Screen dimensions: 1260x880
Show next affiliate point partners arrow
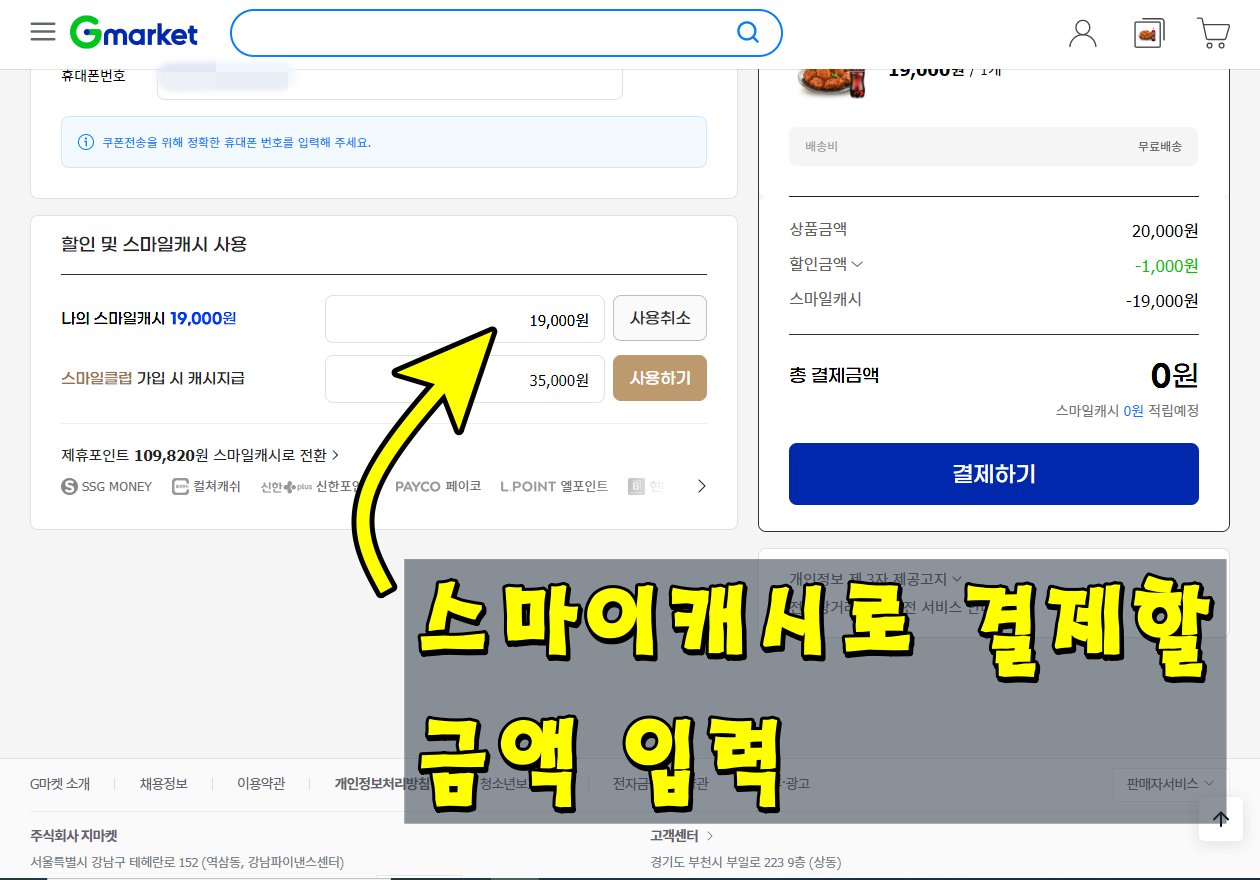[701, 486]
